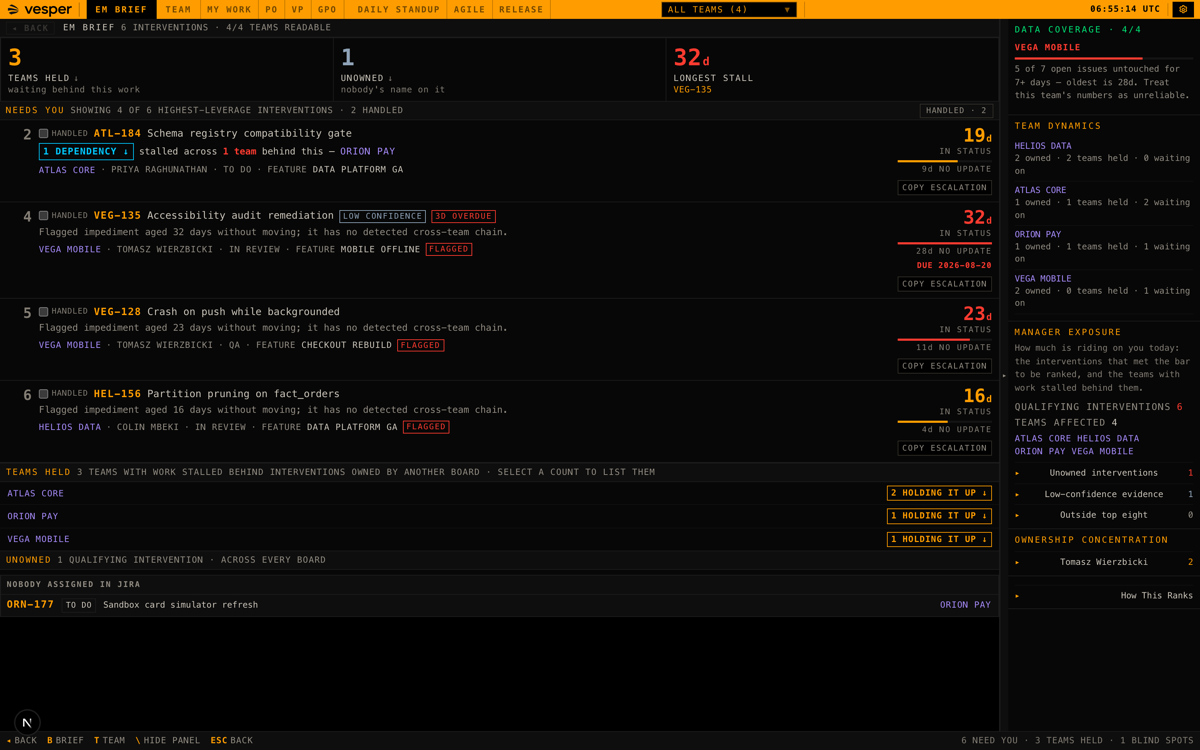Click the Back button under logo
The height and width of the screenshot is (750, 1200).
tap(30, 28)
